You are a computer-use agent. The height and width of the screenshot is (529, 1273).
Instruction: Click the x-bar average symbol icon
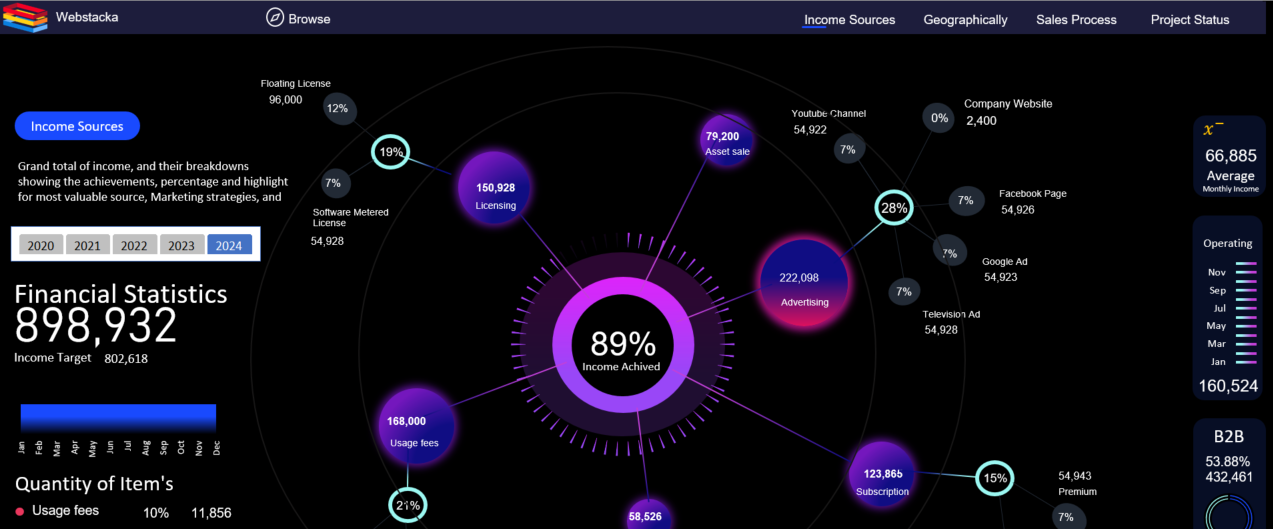(x=1213, y=129)
